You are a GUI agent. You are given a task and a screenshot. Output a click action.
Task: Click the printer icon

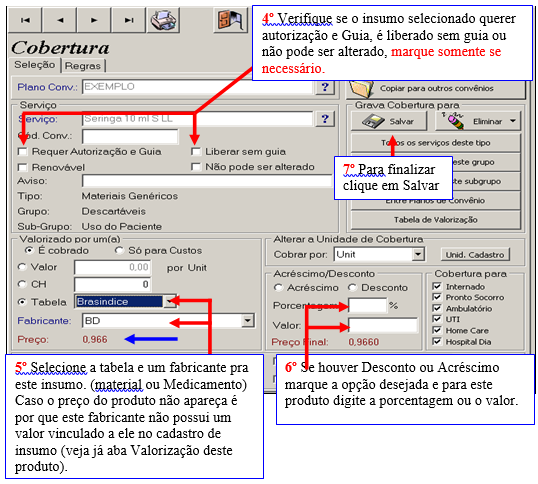coord(163,20)
